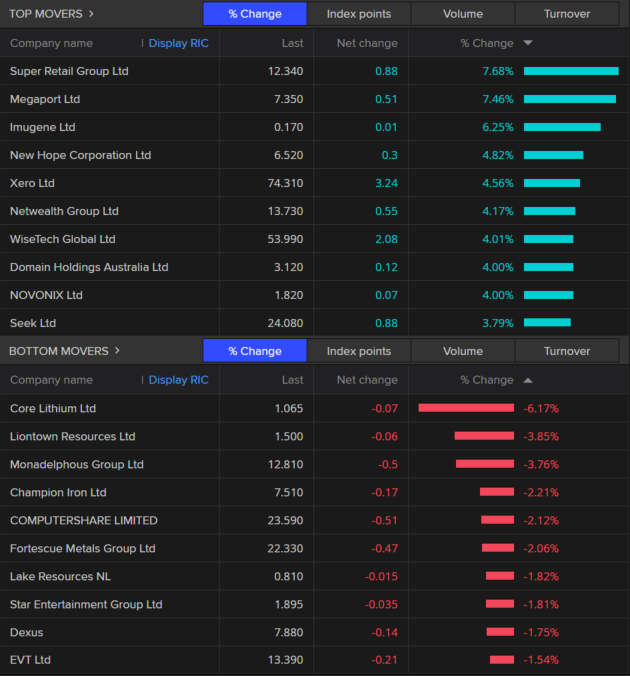Click Champion Iron percent change -2.21%
The height and width of the screenshot is (676, 630).
[x=541, y=492]
